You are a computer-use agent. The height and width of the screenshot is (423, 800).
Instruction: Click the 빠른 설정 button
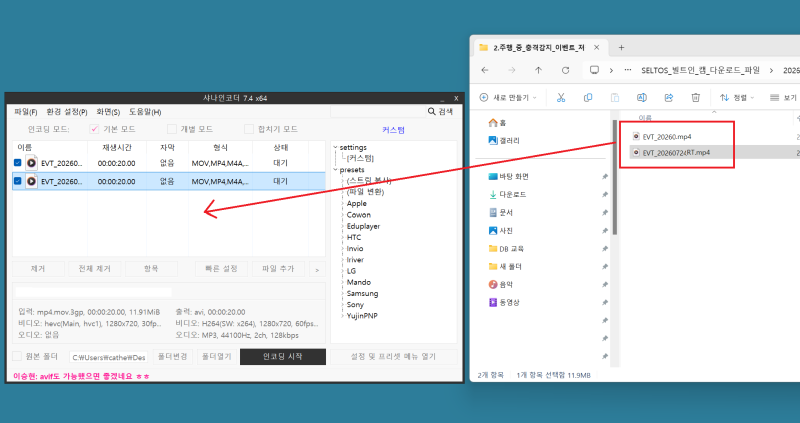[x=221, y=268]
